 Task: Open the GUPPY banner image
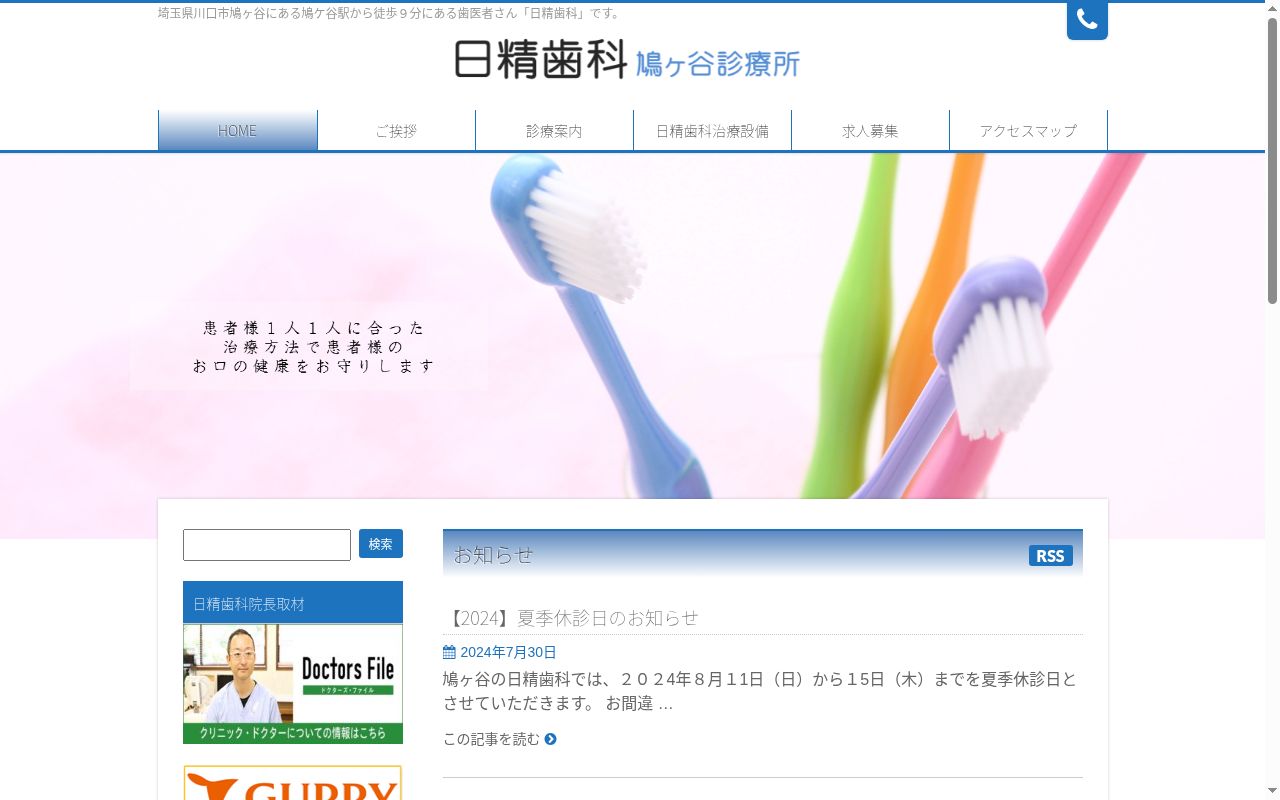293,783
